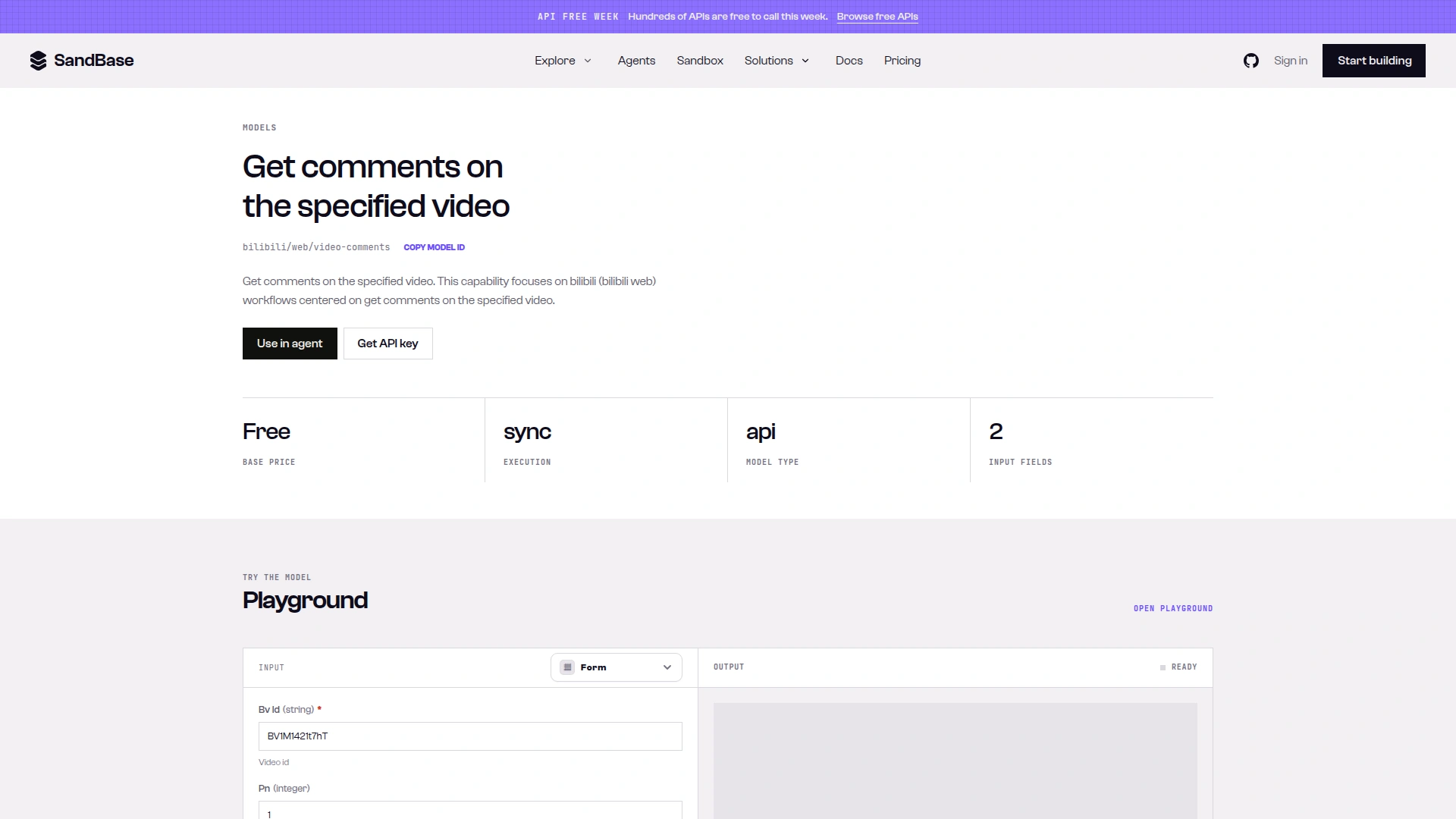Click the Use in agent button

pos(290,344)
